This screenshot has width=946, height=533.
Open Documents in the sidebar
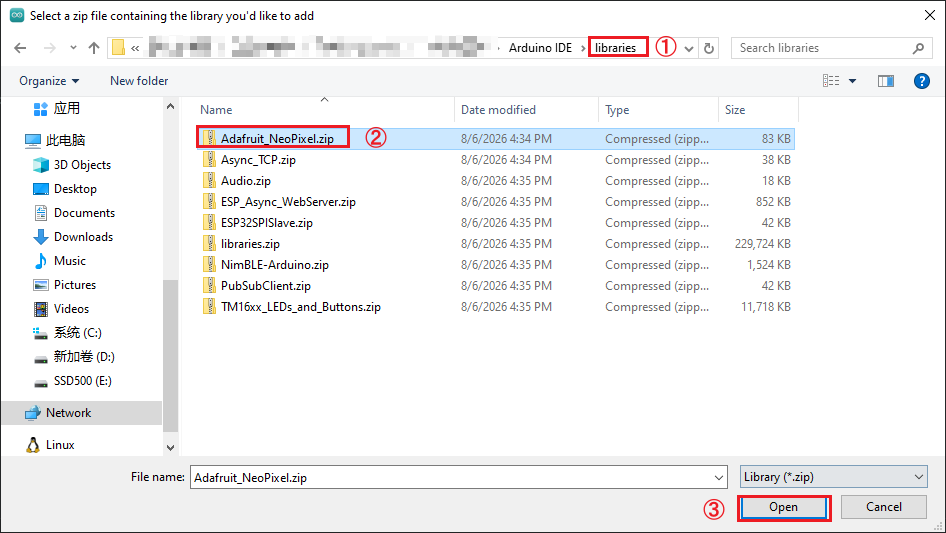(84, 213)
